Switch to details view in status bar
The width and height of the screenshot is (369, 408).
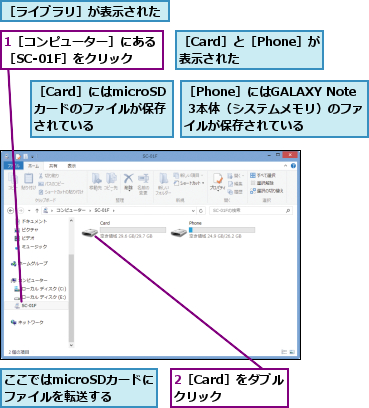pyautogui.click(x=284, y=352)
